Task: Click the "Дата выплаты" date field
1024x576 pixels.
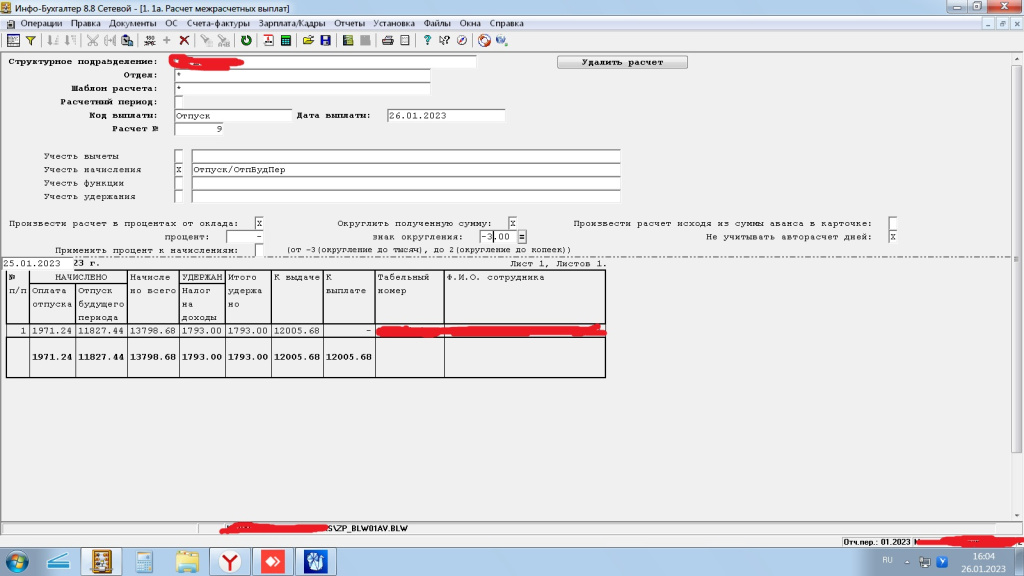Action: pyautogui.click(x=445, y=116)
